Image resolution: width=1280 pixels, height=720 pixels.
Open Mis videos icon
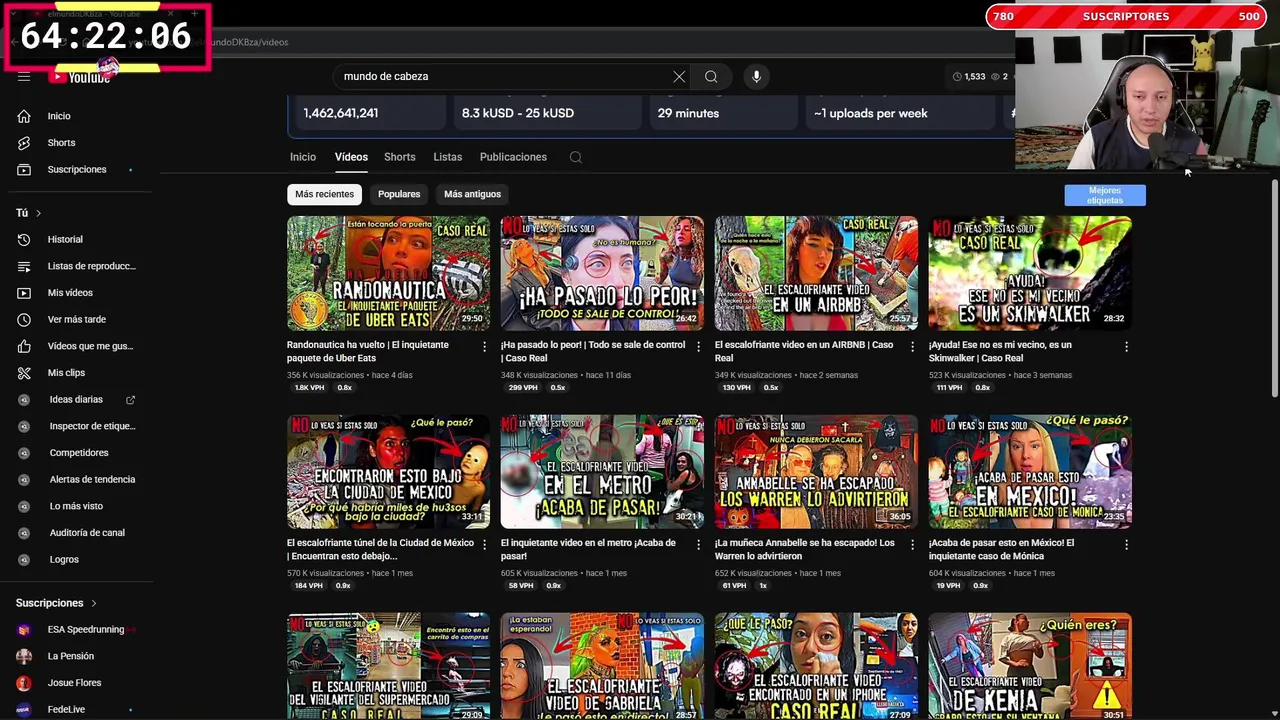[24, 293]
